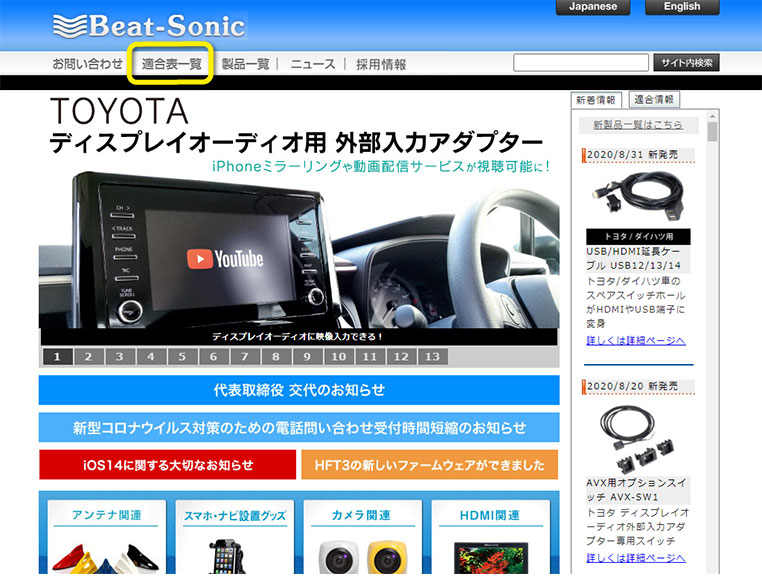
Task: Open カメラ関連 category card
Action: pyautogui.click(x=363, y=537)
